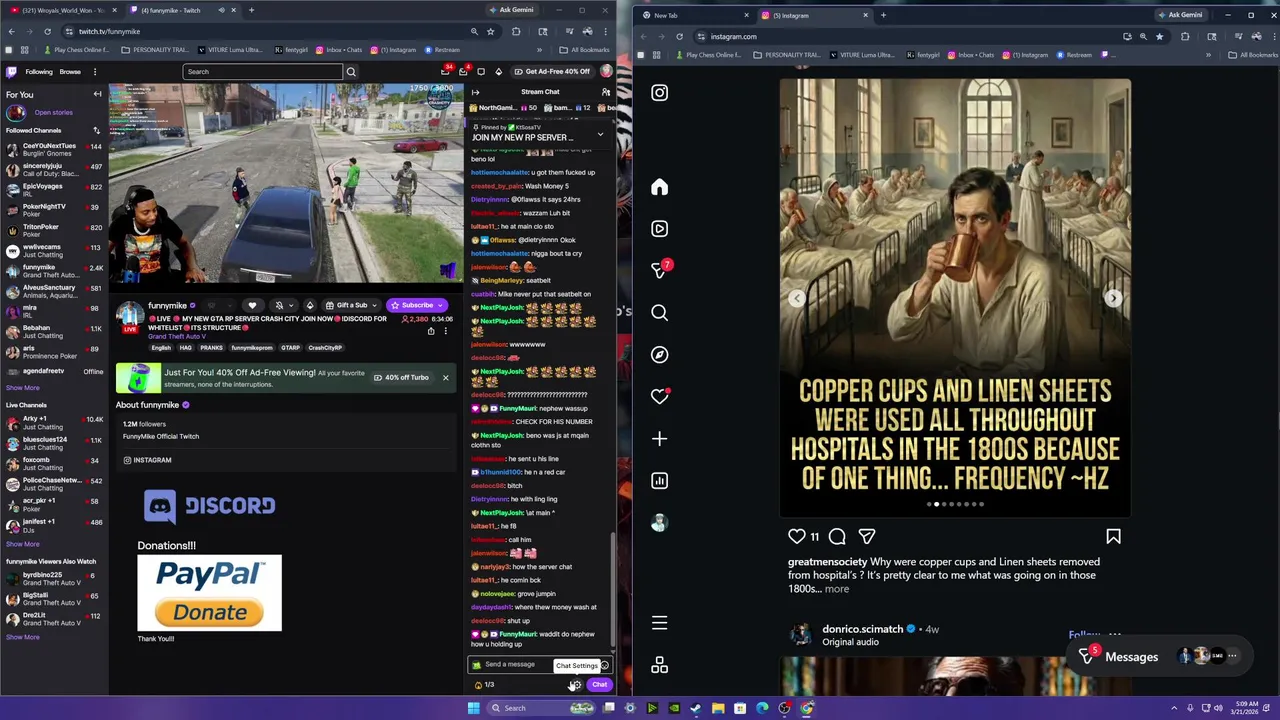Open Chat Settings gear icon
Image resolution: width=1280 pixels, height=720 pixels.
pyautogui.click(x=575, y=685)
